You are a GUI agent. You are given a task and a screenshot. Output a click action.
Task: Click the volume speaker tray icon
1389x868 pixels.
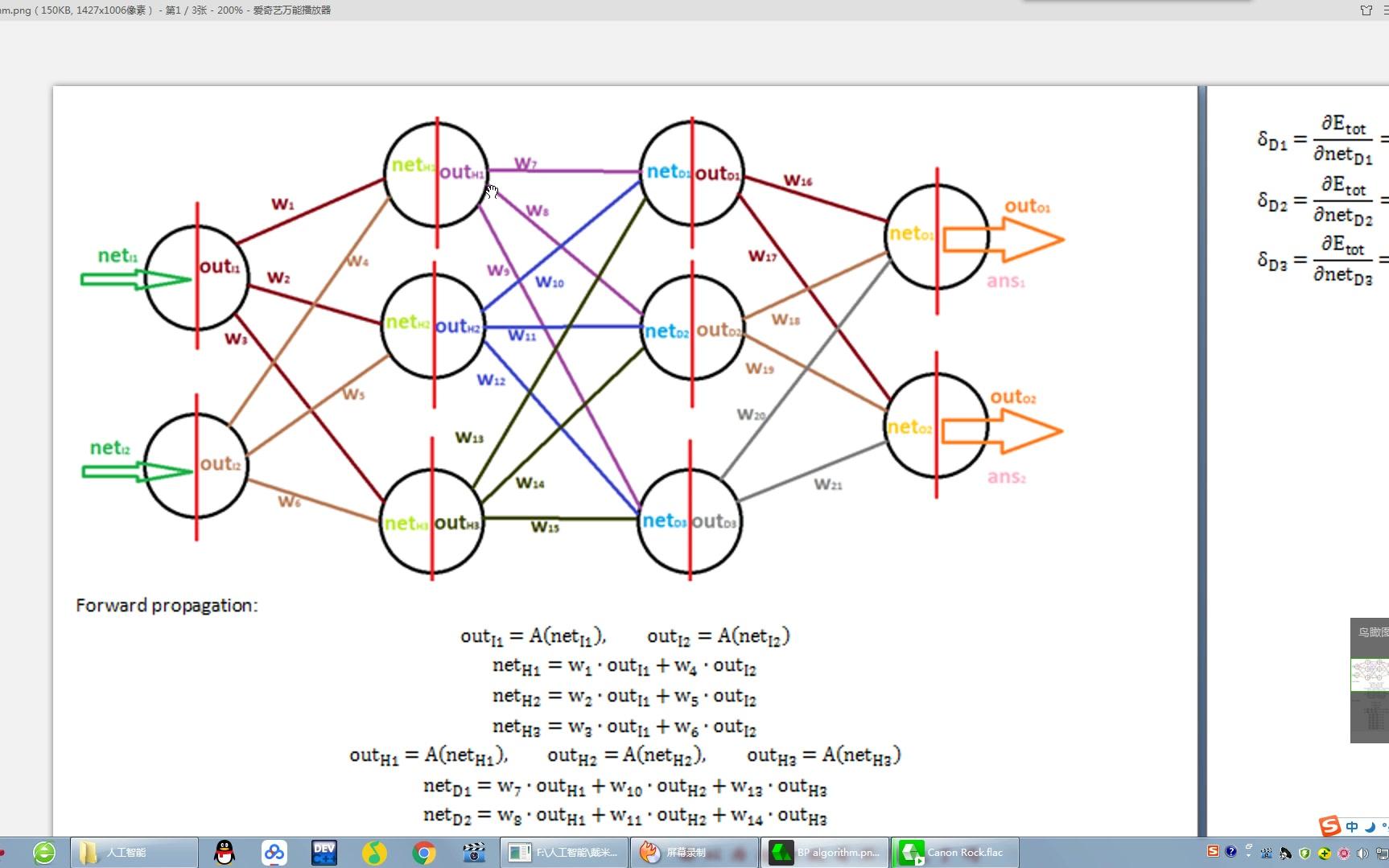pyautogui.click(x=1362, y=854)
